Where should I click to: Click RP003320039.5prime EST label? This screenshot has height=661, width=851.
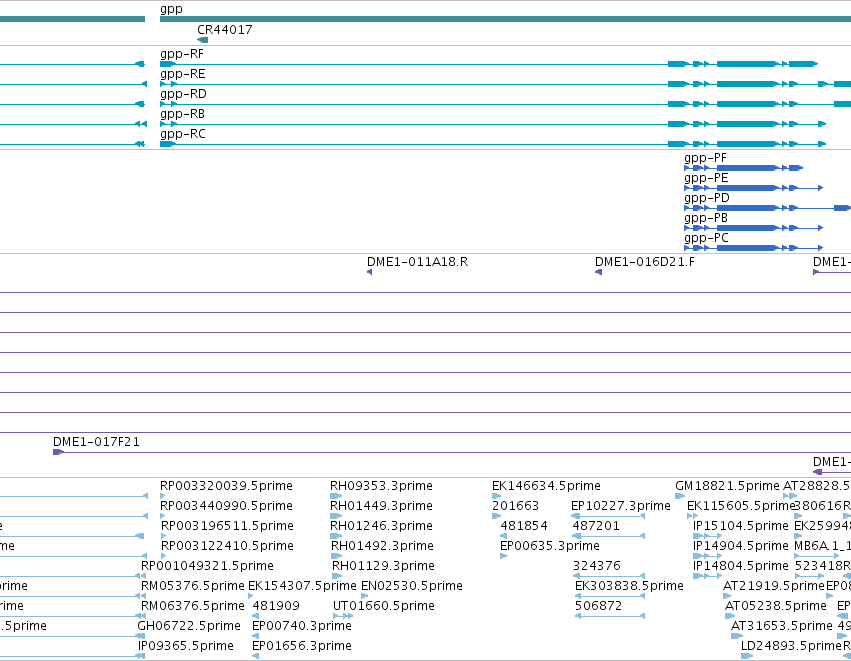pos(226,486)
